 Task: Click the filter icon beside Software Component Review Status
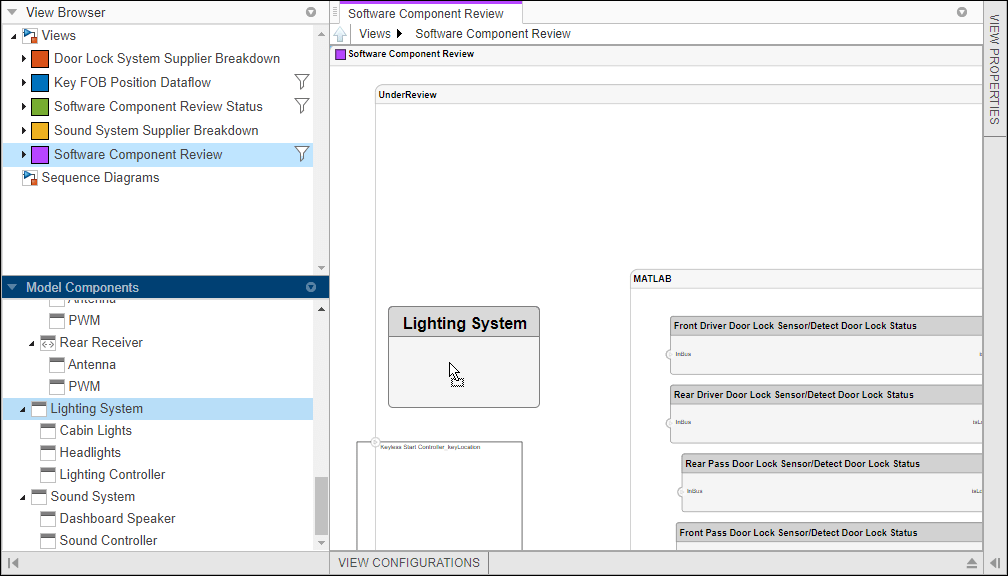(302, 106)
